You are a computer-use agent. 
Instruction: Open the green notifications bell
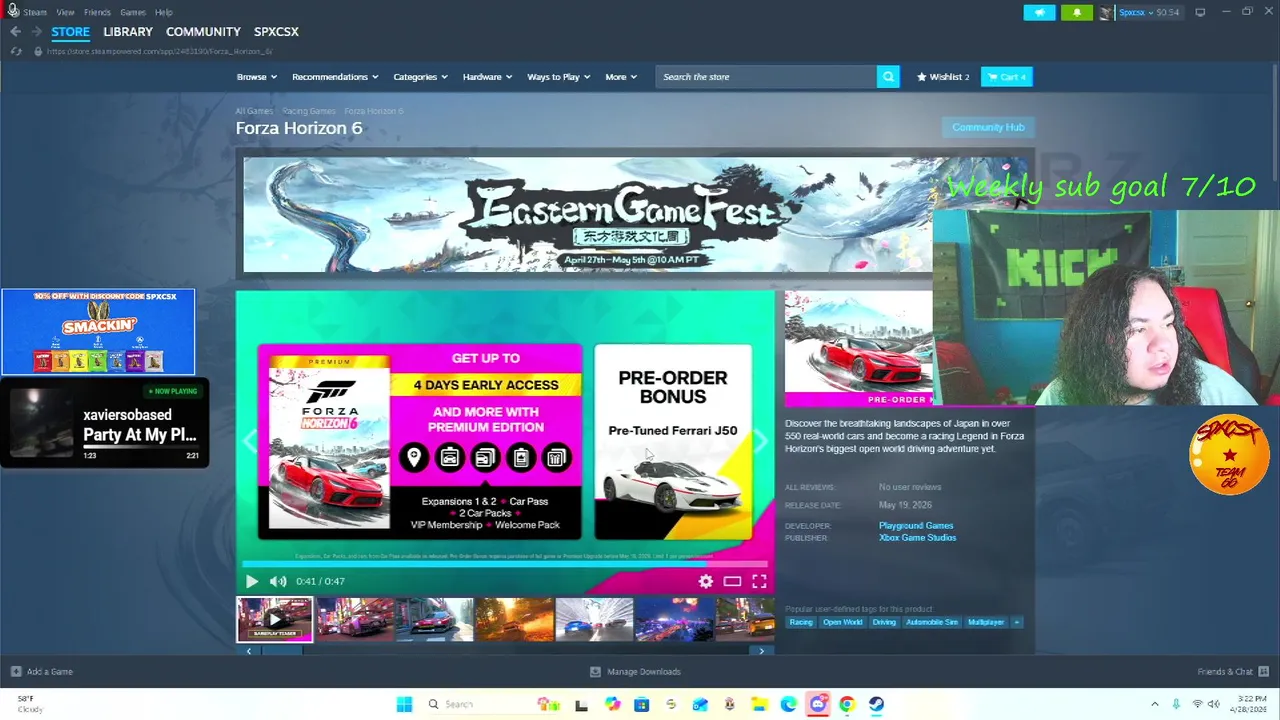[x=1077, y=12]
